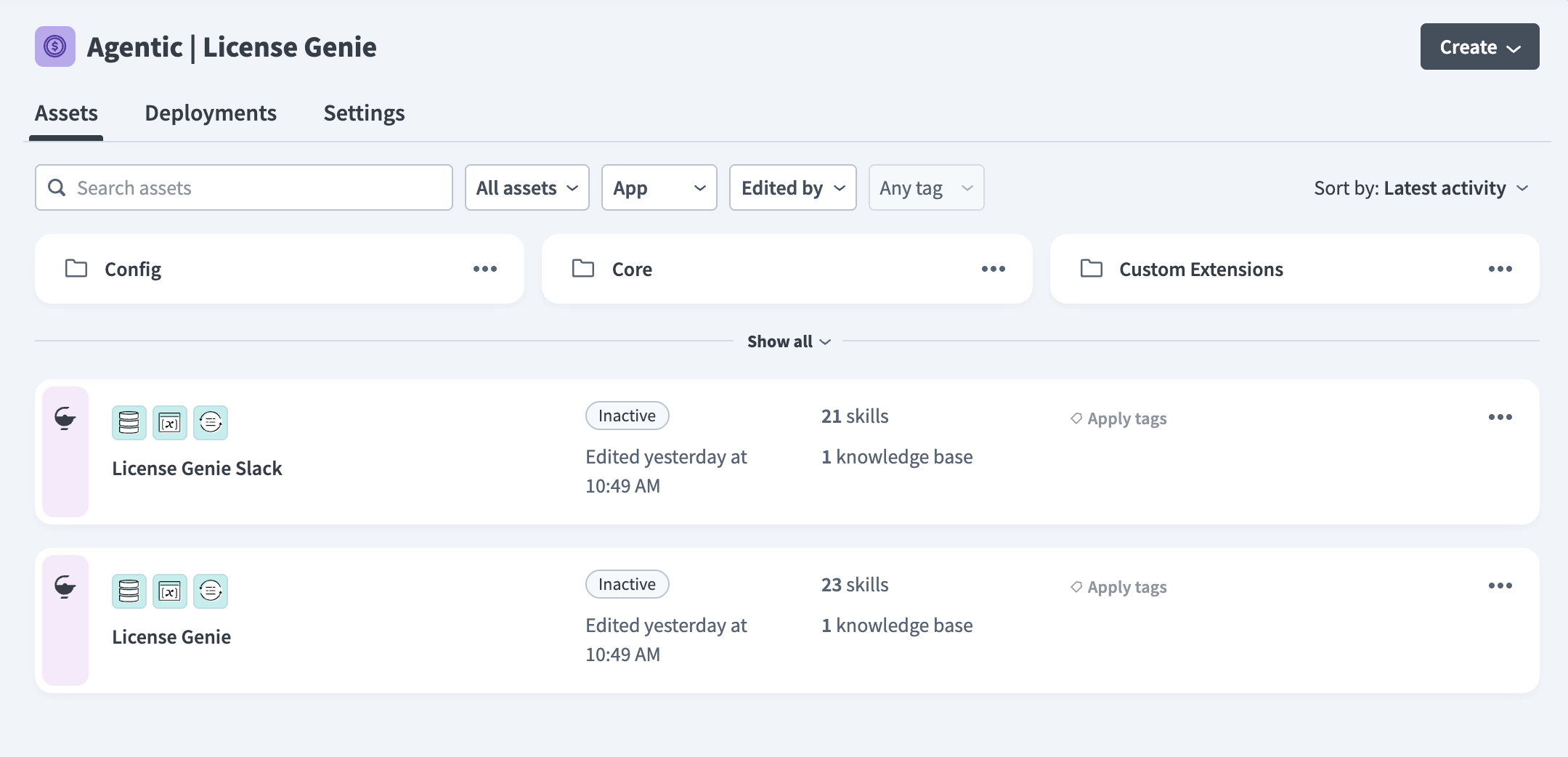1568x757 pixels.
Task: Click the purple License Genie app icon
Action: click(55, 46)
